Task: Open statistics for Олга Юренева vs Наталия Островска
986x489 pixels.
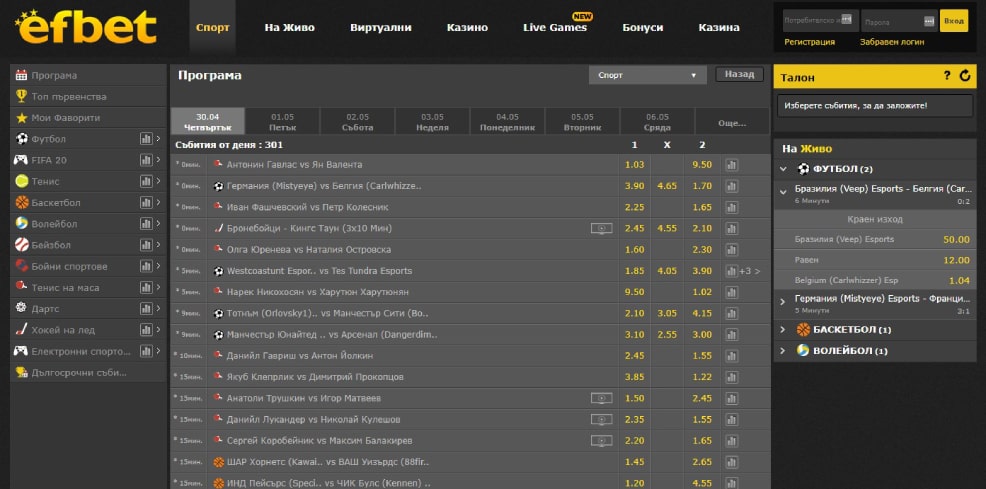Action: tap(731, 250)
